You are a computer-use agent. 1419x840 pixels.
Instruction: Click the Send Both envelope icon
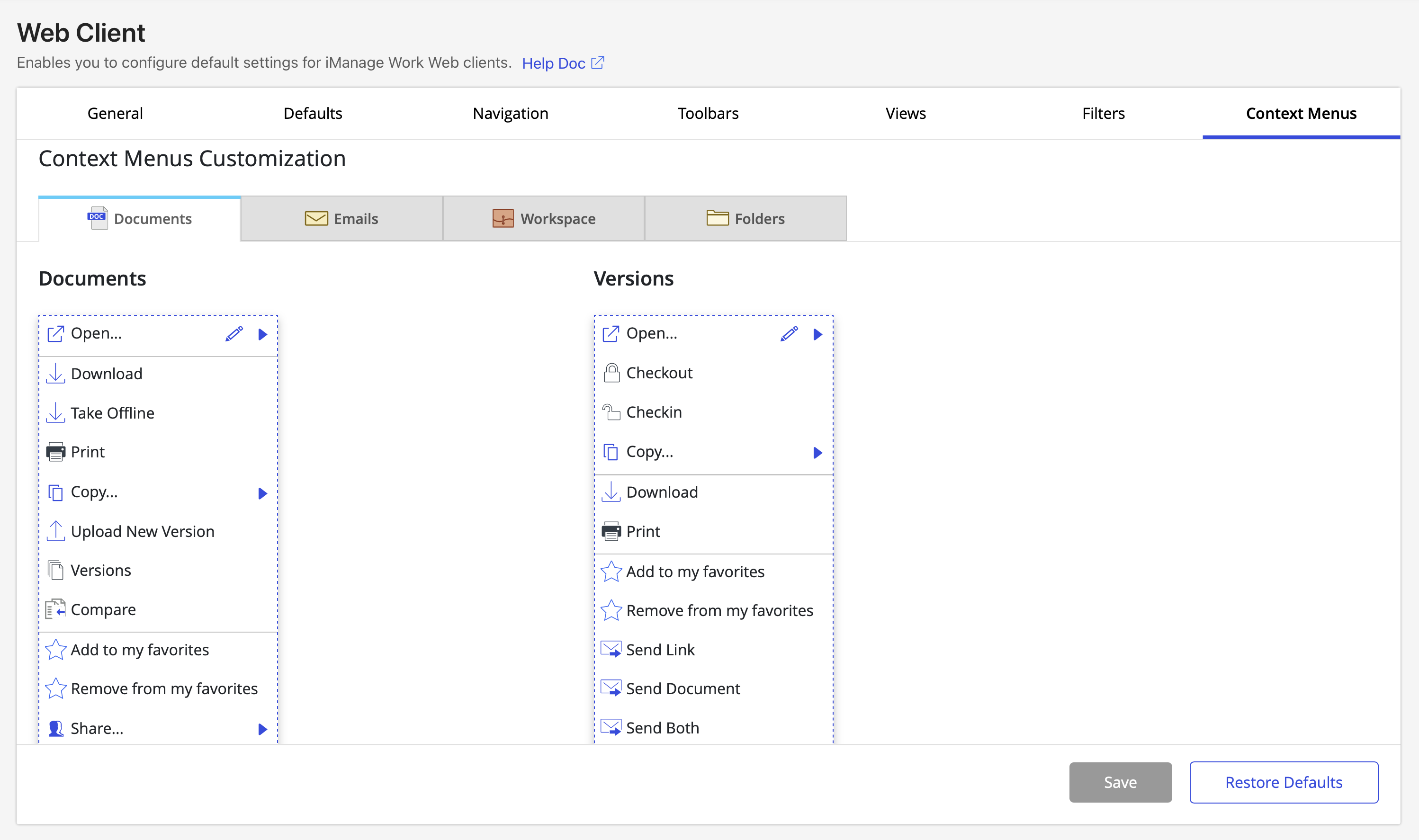(611, 727)
